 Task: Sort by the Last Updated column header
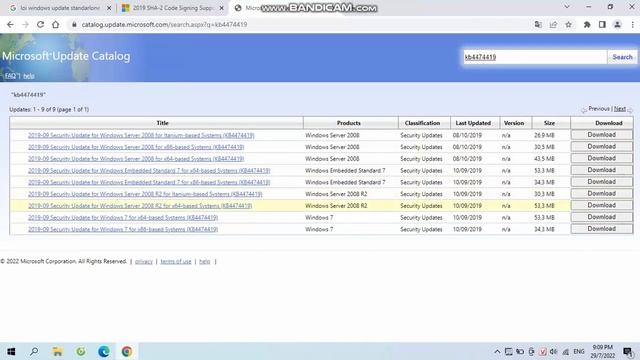[x=473, y=123]
